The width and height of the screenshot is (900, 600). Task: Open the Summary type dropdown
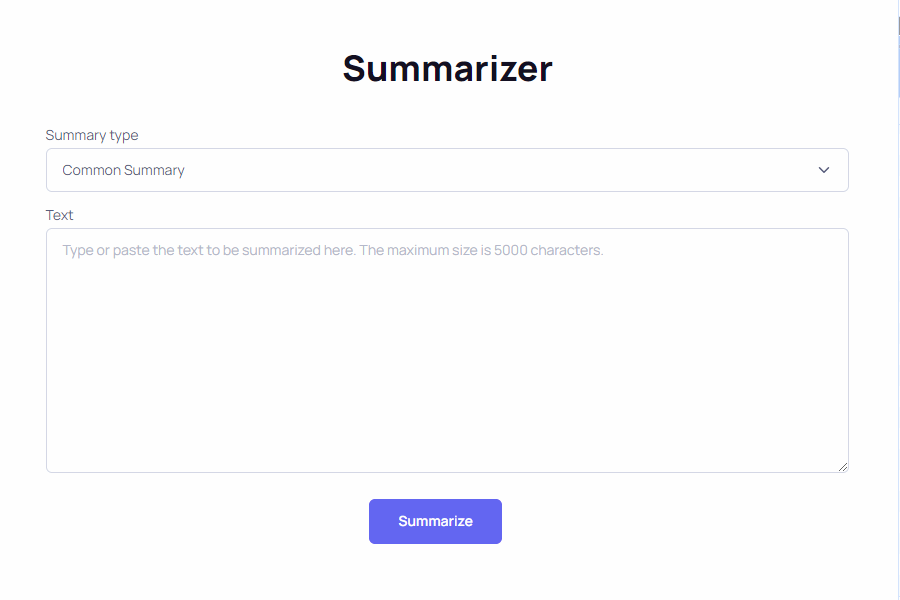[x=447, y=170]
